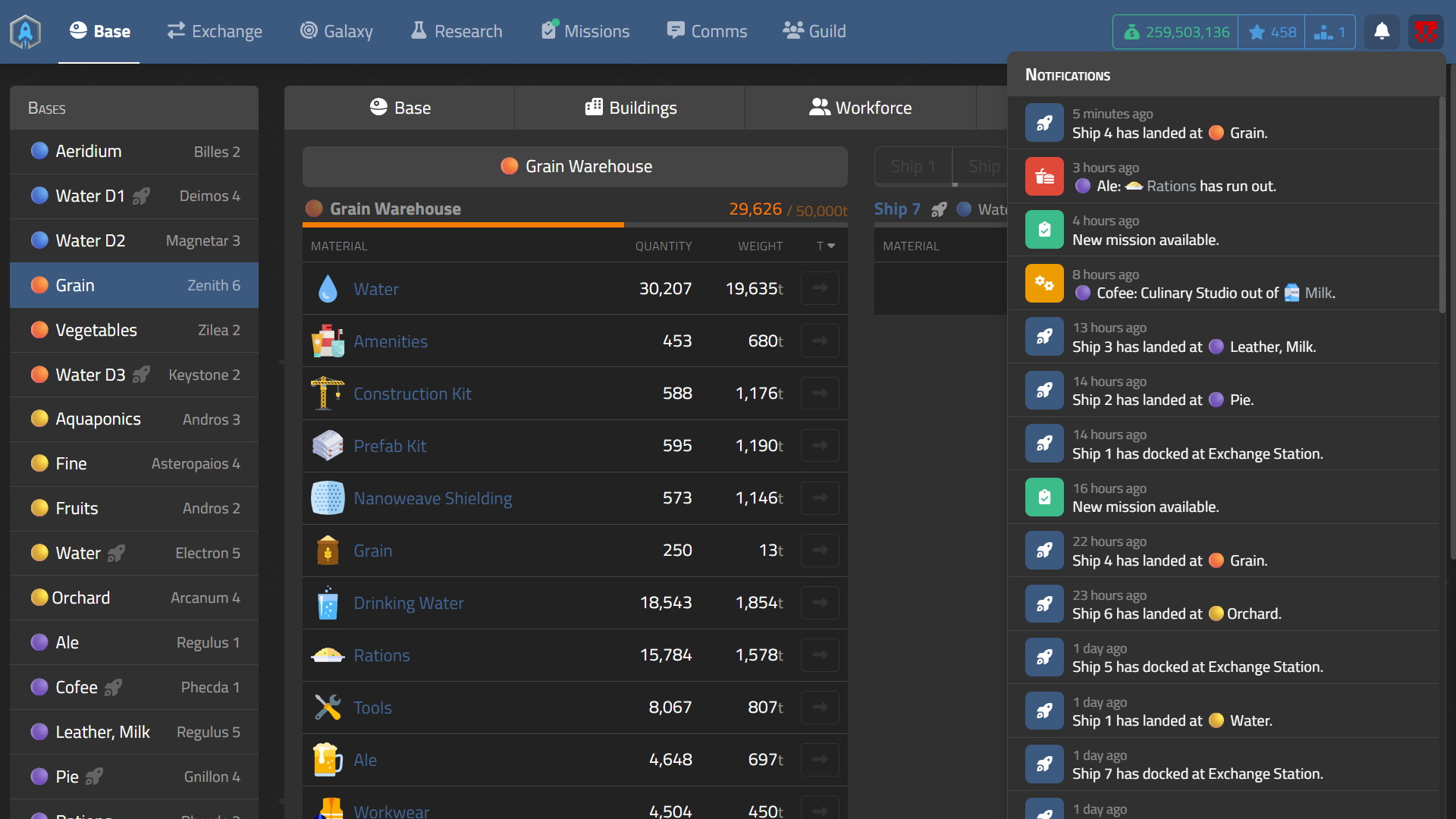The image size is (1456, 819).
Task: Click the notifications bell icon
Action: click(x=1382, y=32)
